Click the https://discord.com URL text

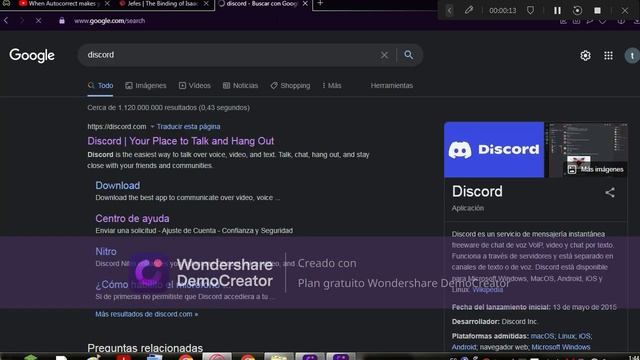point(117,127)
